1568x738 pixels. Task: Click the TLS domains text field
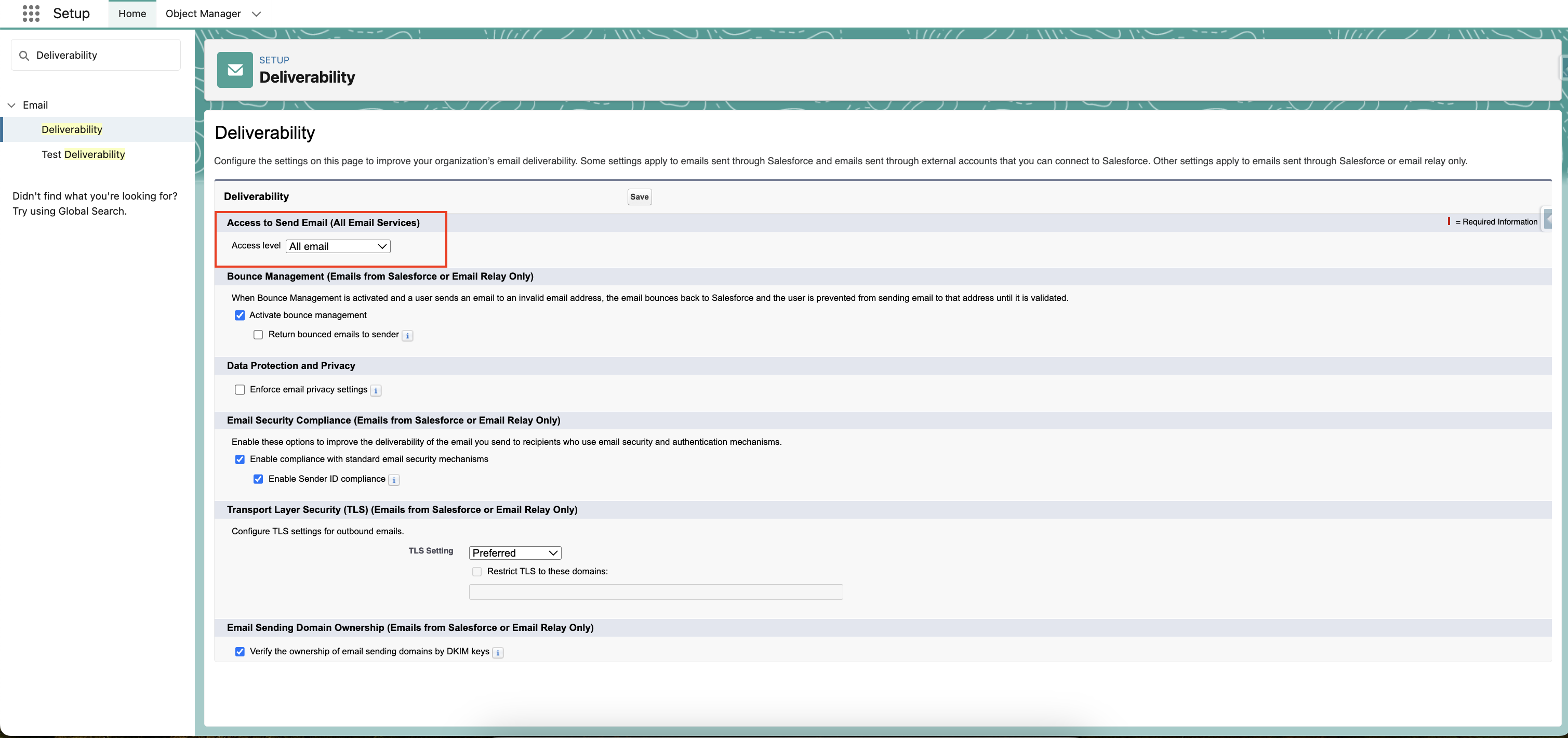tap(655, 591)
